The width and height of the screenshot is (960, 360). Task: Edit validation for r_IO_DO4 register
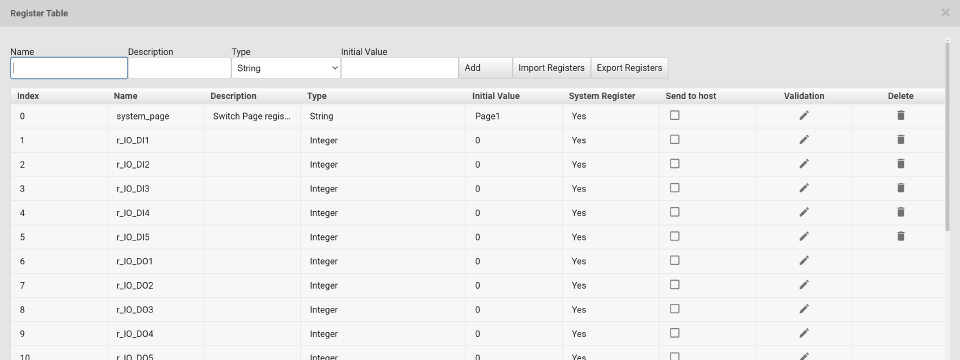(x=804, y=333)
